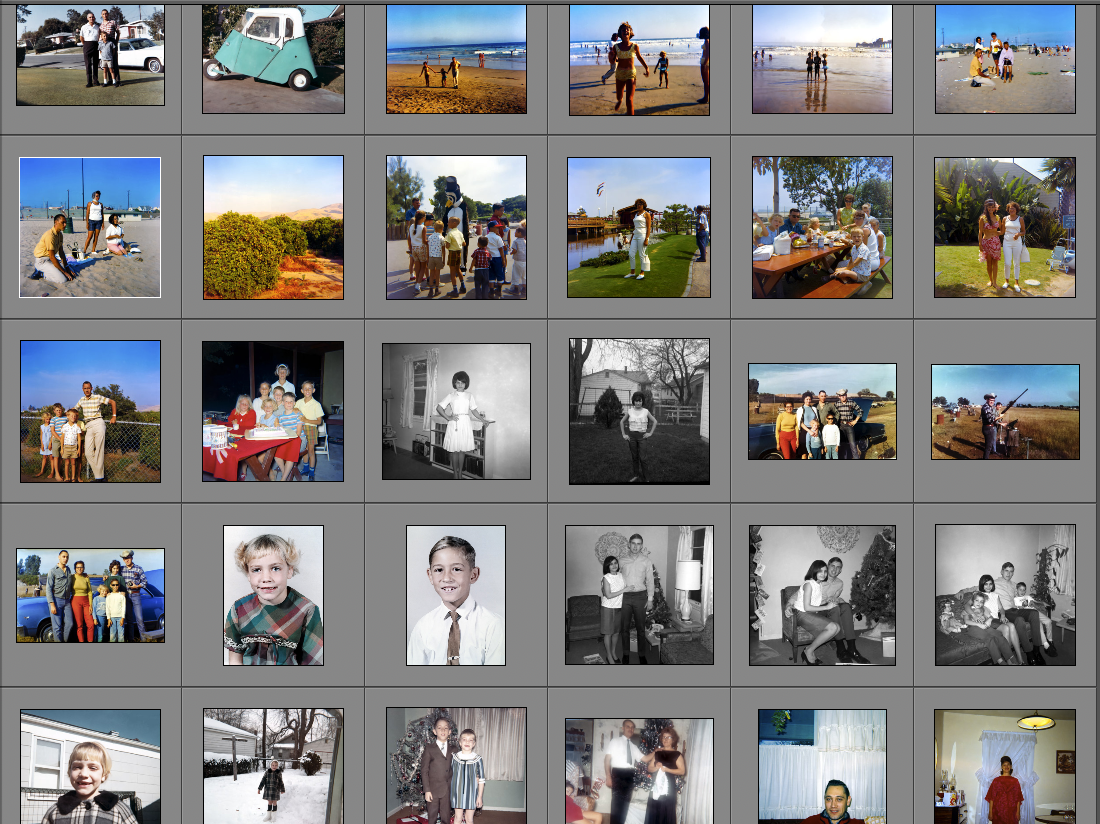Select family walking hand-in-hand on orange sand

click(457, 59)
